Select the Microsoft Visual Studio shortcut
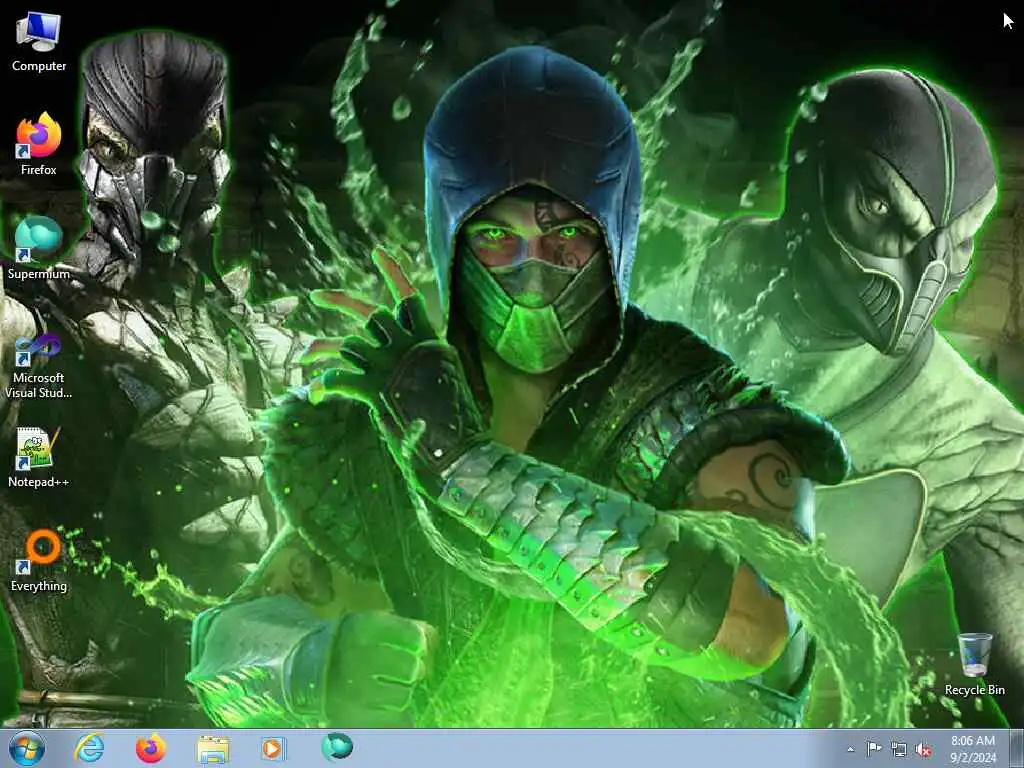Screen dimensions: 1024x768 coord(39,366)
